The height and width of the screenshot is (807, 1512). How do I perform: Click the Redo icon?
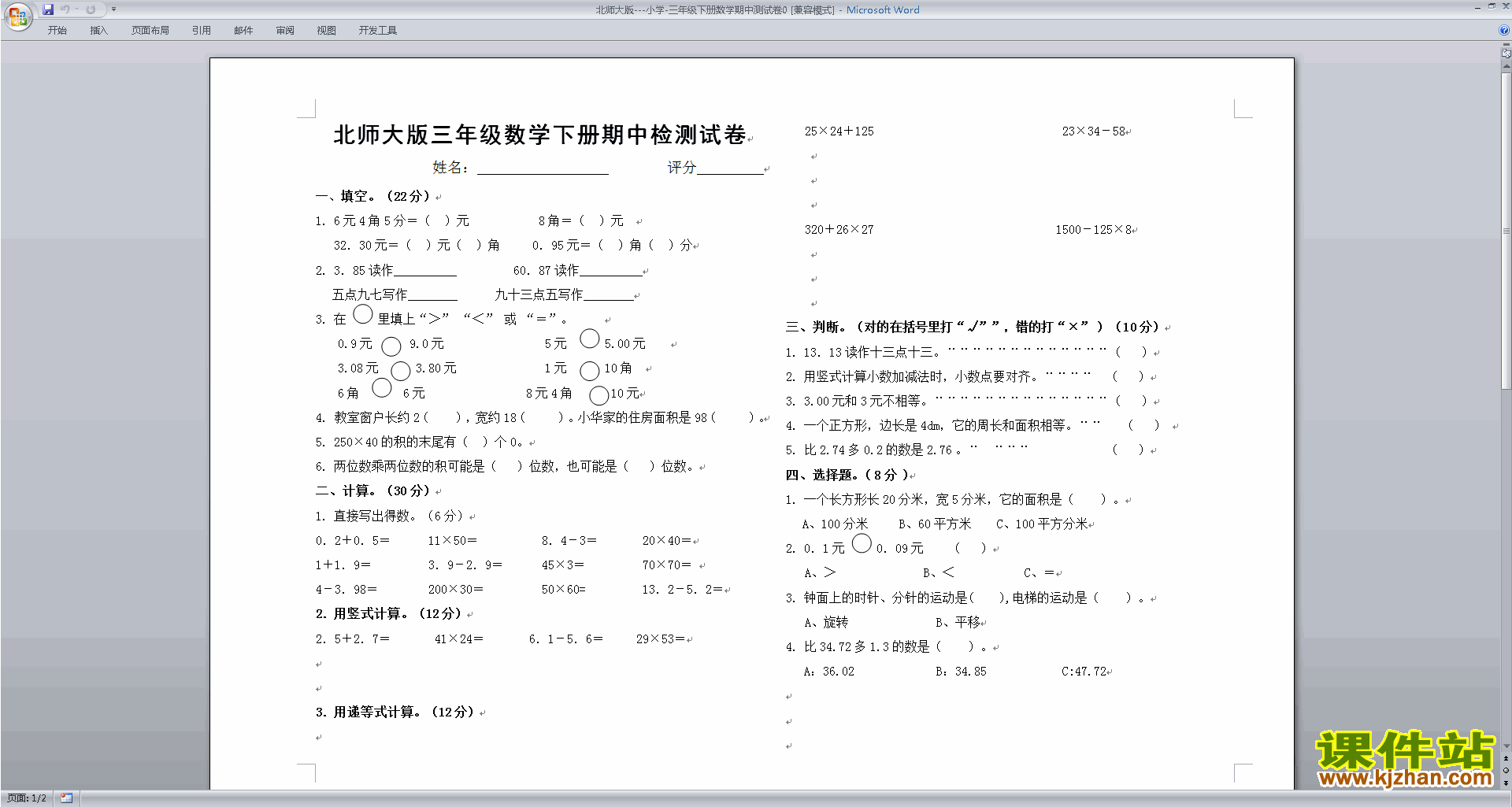click(91, 9)
